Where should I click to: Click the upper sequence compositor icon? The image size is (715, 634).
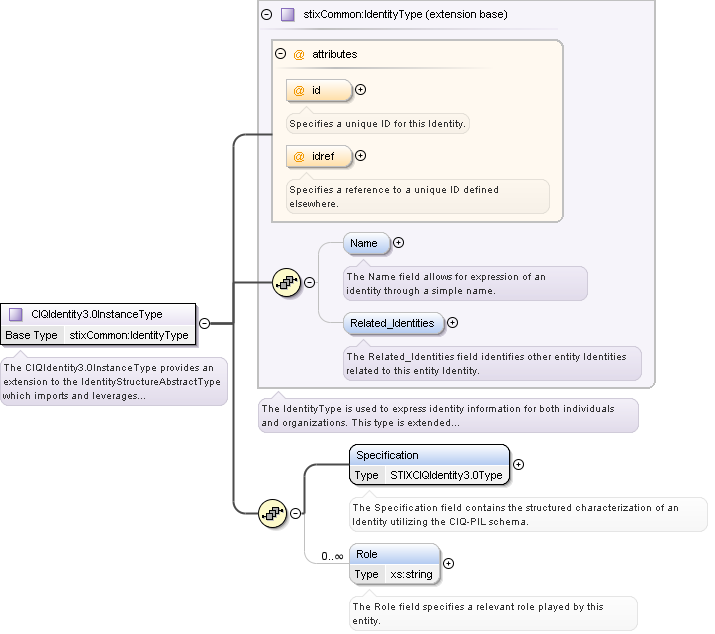[287, 283]
